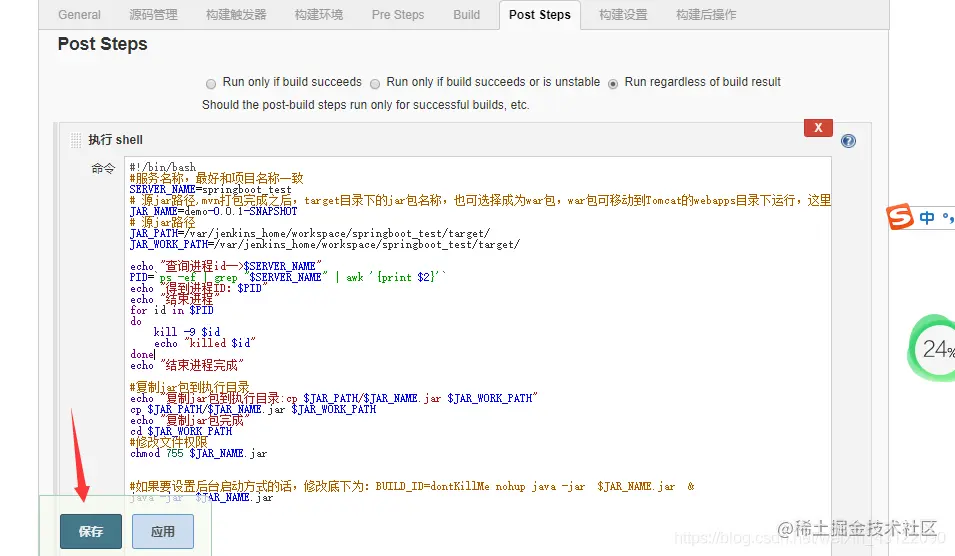955x556 pixels.
Task: Click the Sogou input method S icon
Action: 900,217
